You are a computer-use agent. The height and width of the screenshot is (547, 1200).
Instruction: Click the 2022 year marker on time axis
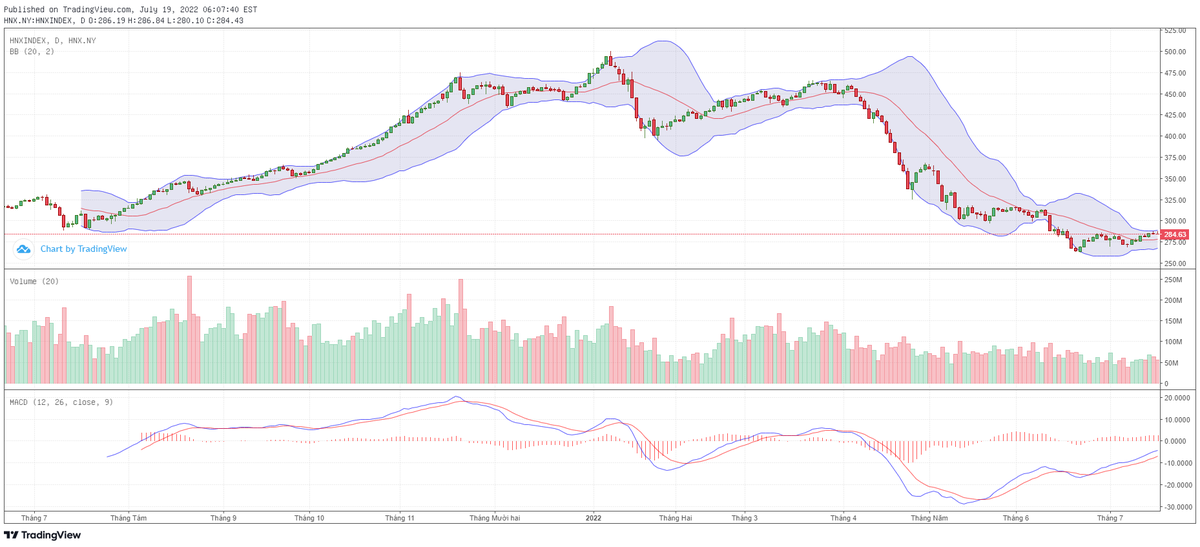593,518
